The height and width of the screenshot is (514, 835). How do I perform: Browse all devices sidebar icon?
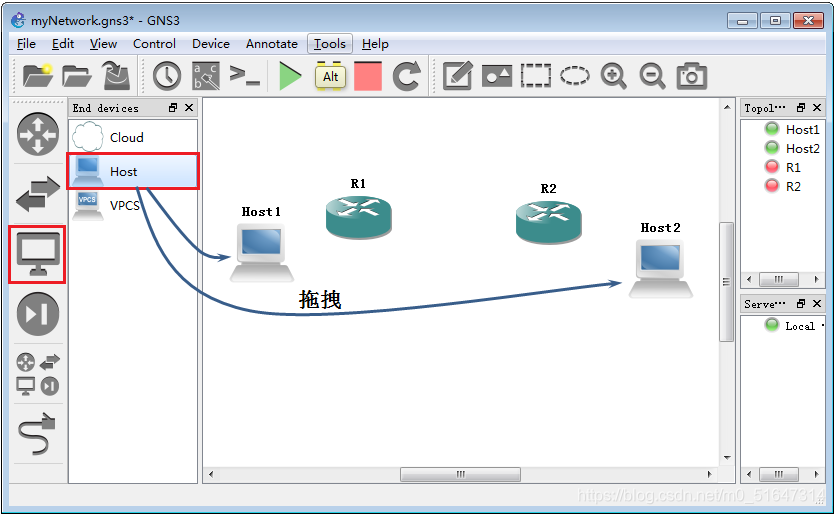point(37,374)
